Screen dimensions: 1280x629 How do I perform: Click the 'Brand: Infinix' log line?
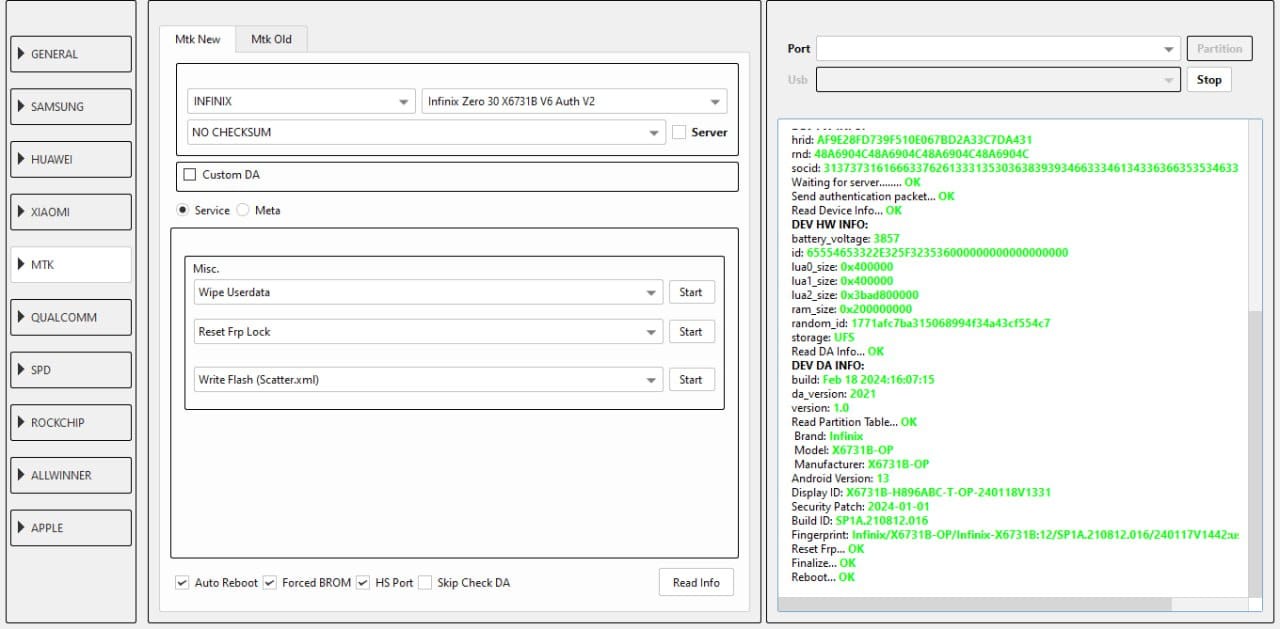pyautogui.click(x=829, y=437)
